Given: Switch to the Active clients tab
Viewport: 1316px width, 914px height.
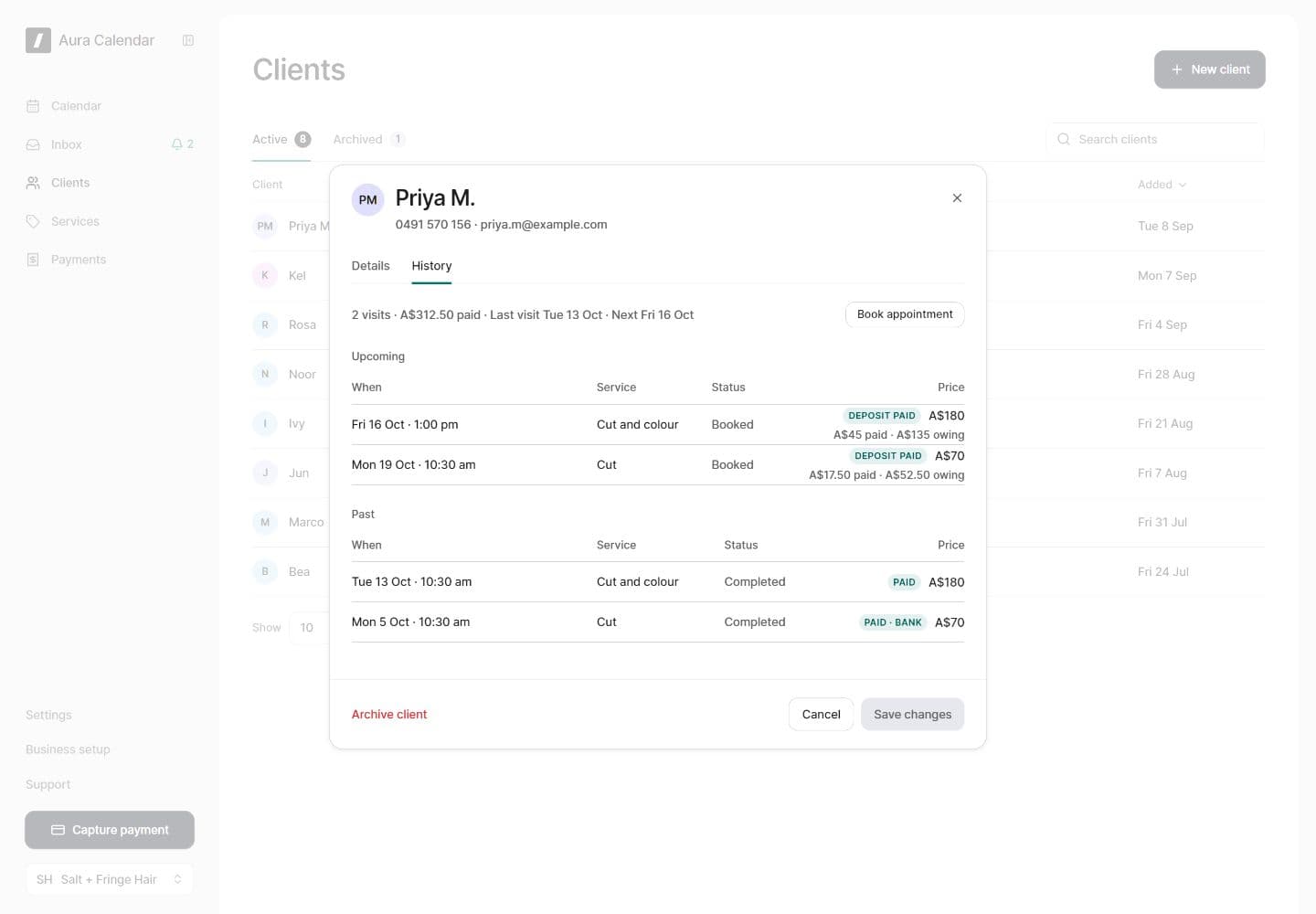Looking at the screenshot, I should click(281, 139).
